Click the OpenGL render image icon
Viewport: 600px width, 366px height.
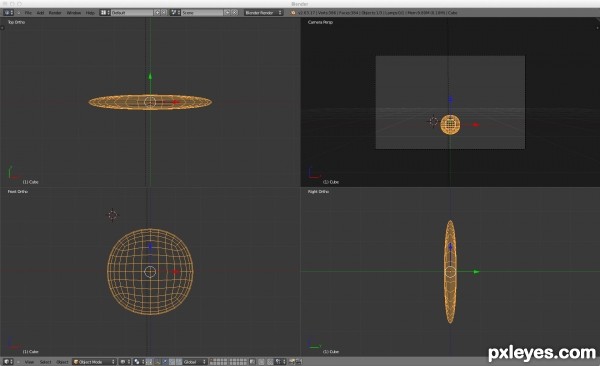292,362
